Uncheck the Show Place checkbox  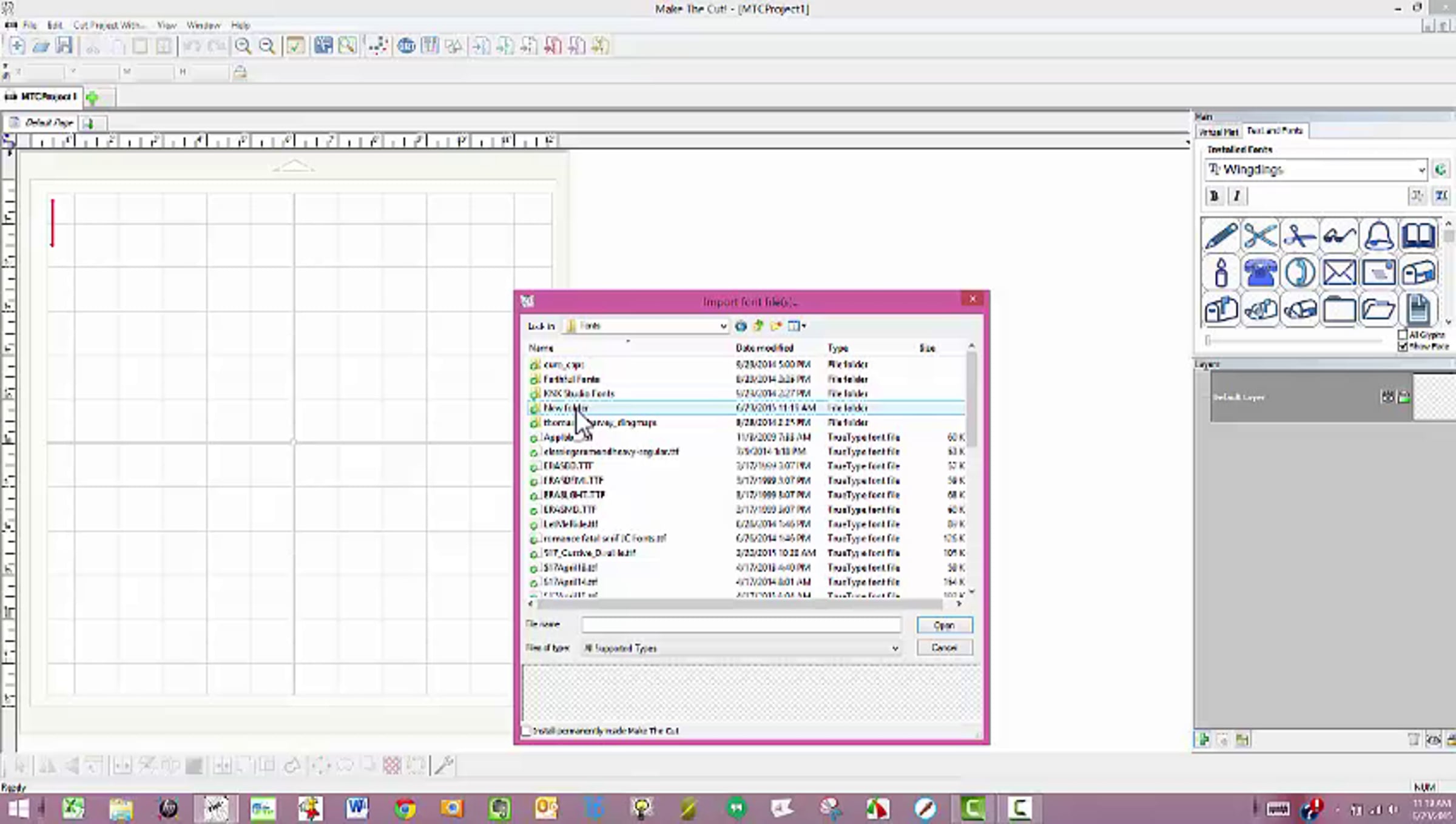(x=1403, y=346)
